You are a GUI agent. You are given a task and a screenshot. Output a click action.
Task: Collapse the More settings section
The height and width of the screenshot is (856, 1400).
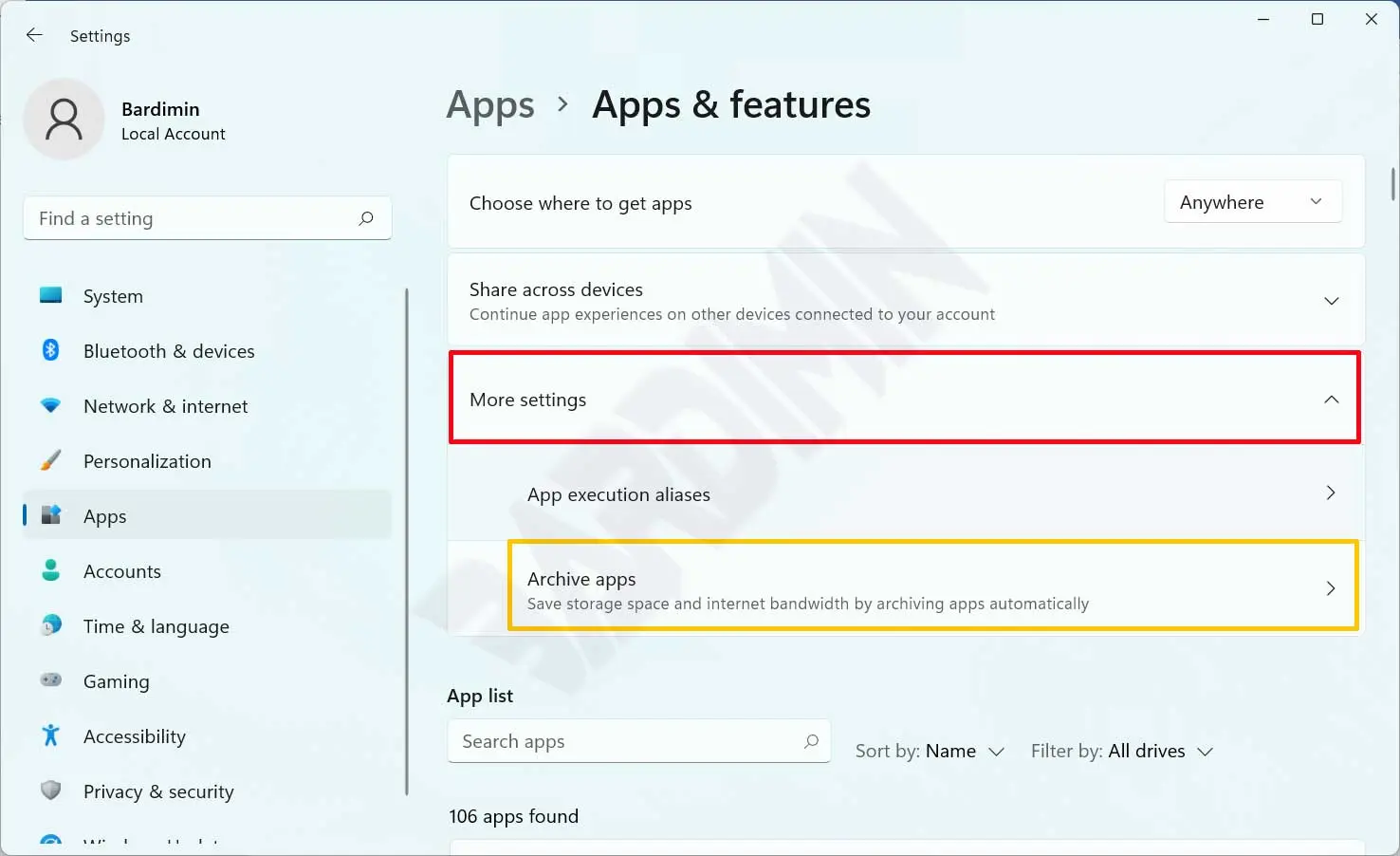[1331, 400]
